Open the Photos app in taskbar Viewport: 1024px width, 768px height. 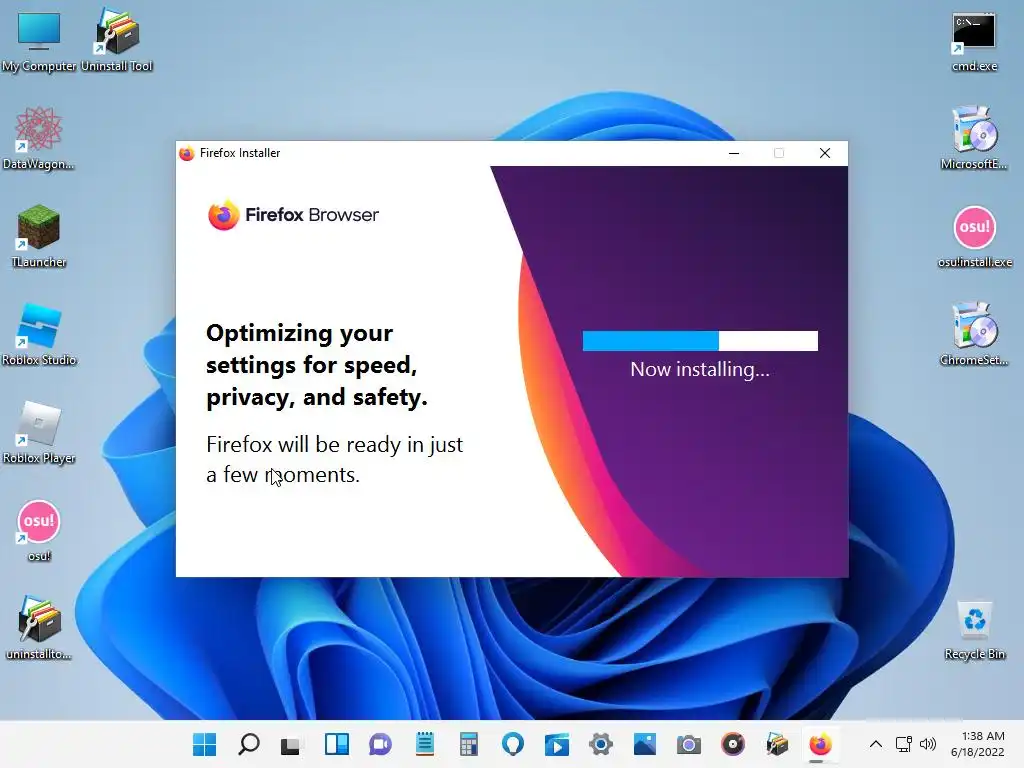click(645, 744)
